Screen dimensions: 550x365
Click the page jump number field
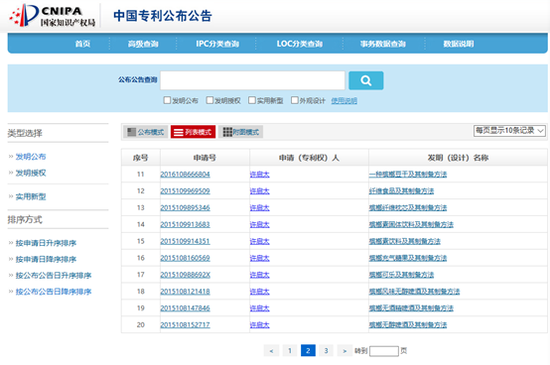pos(384,351)
